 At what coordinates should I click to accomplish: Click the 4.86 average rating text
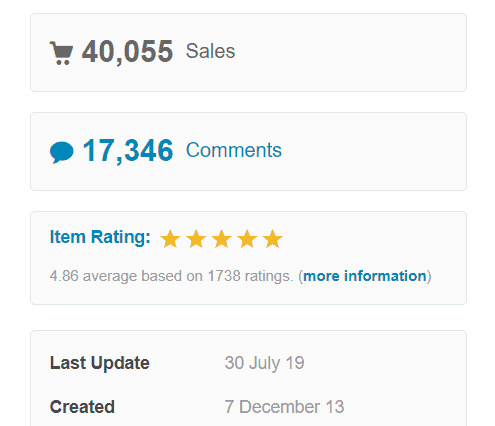point(171,276)
